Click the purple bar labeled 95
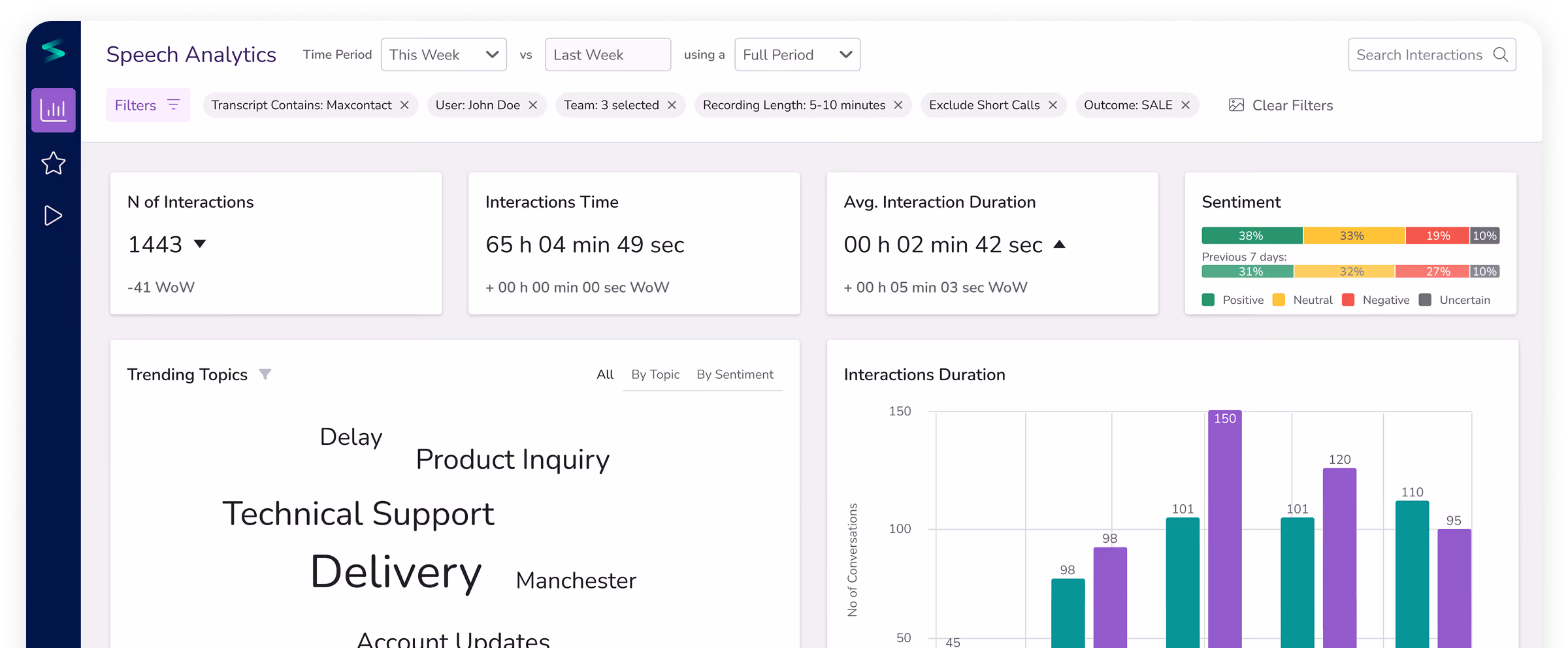Image resolution: width=1568 pixels, height=648 pixels. (1454, 589)
